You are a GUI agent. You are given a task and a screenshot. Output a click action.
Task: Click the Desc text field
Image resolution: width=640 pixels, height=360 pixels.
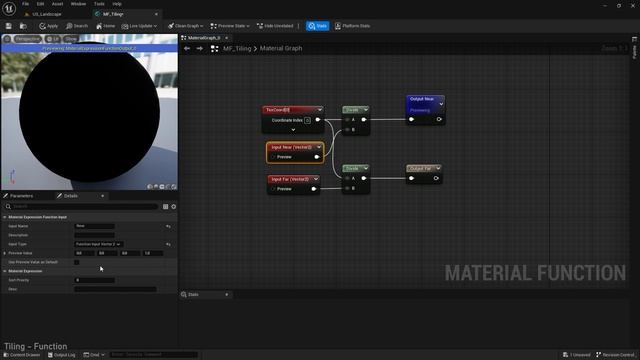click(x=115, y=289)
